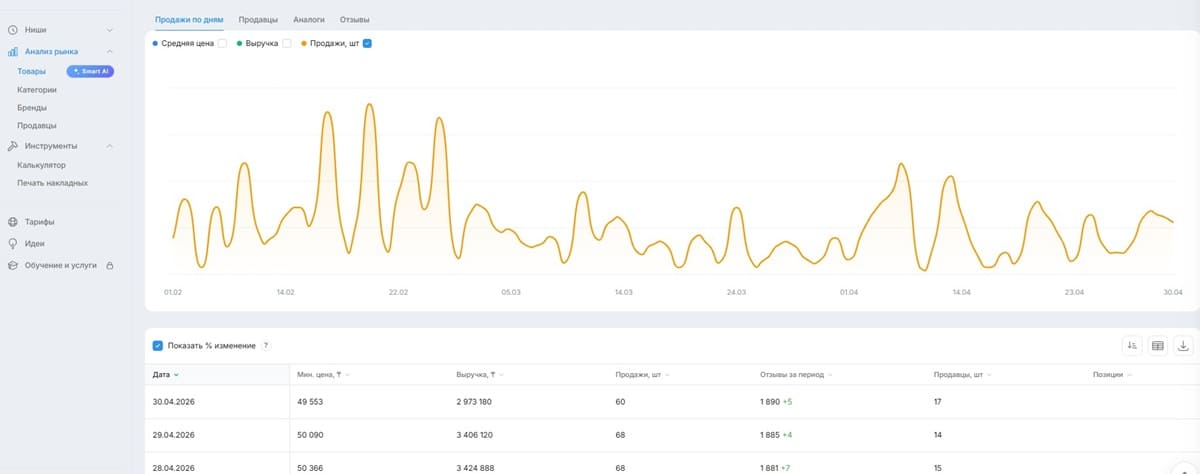Open the Тарифы page
The height and width of the screenshot is (474, 1200).
pos(40,222)
